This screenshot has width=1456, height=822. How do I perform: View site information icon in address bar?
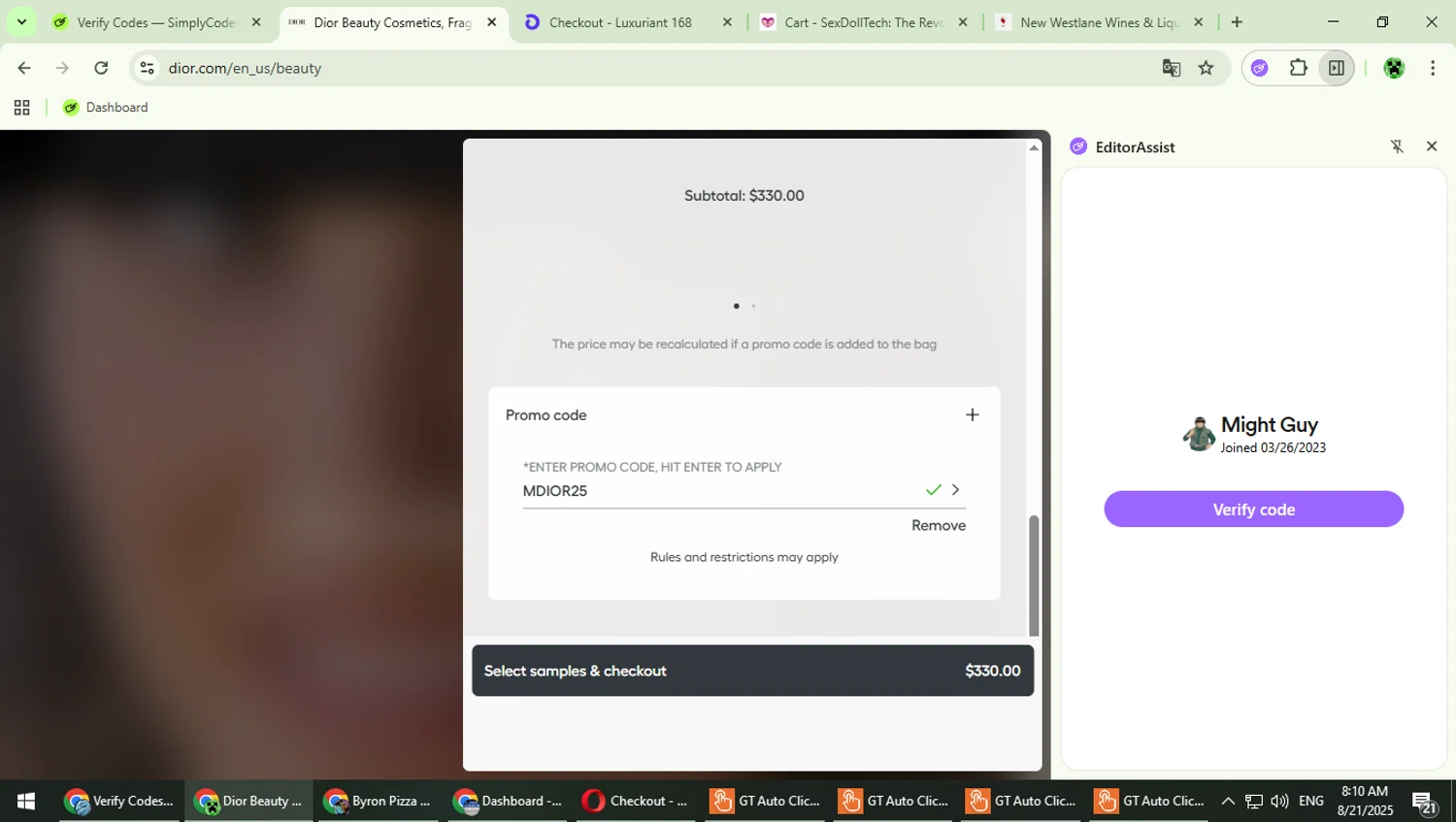(x=147, y=68)
